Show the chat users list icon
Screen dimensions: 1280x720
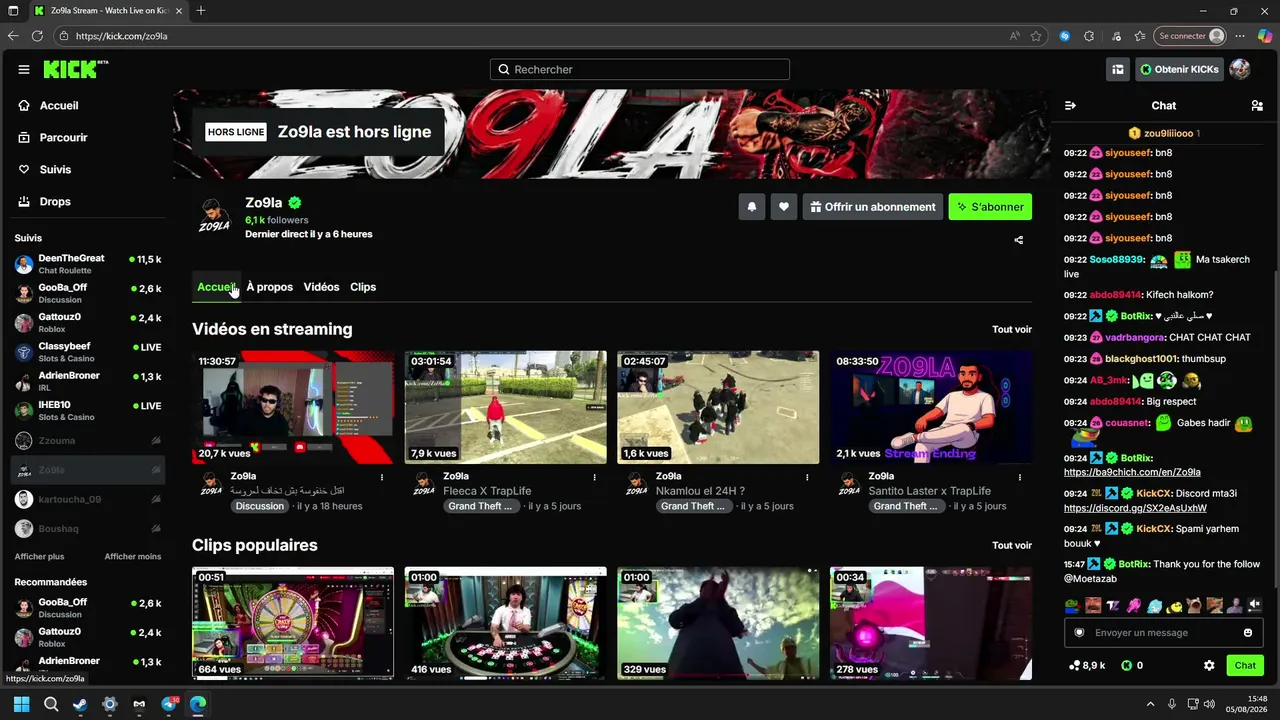click(1257, 105)
